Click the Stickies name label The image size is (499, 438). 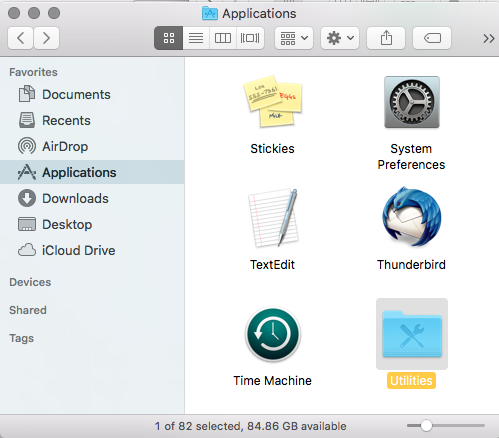tap(272, 149)
